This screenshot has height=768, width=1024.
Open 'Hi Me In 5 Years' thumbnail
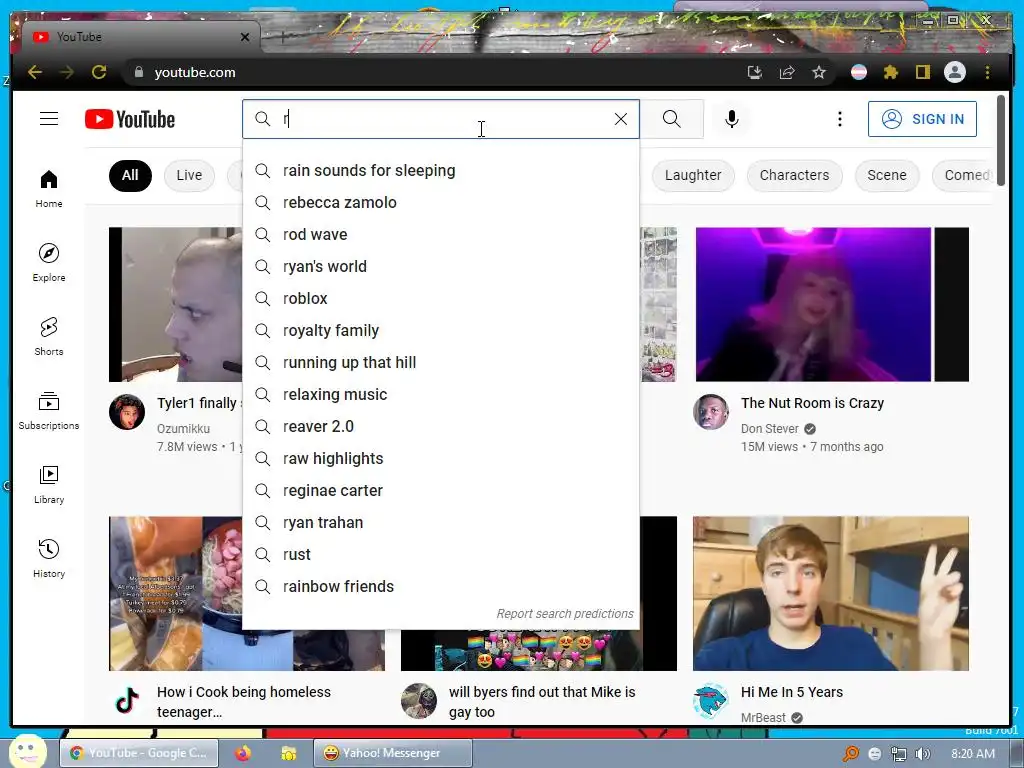831,594
